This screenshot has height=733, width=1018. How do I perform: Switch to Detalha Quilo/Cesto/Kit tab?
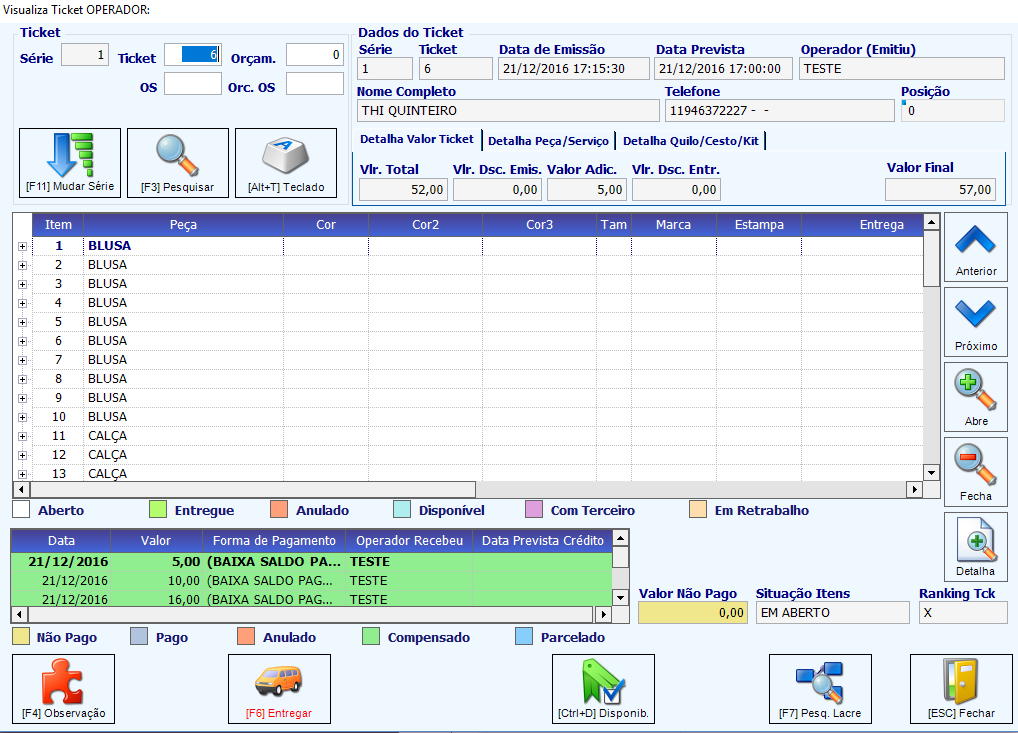click(x=691, y=141)
